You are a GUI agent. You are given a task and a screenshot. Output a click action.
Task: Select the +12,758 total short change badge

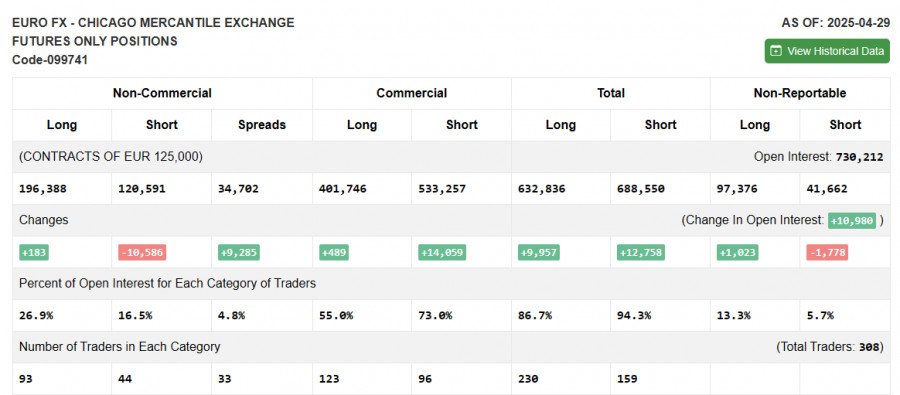tap(641, 253)
